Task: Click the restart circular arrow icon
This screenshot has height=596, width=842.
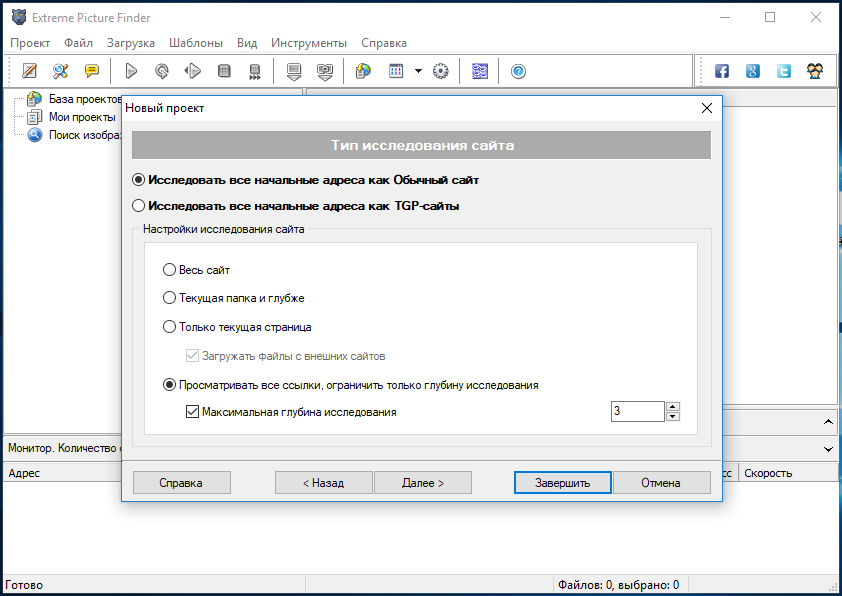Action: (162, 71)
